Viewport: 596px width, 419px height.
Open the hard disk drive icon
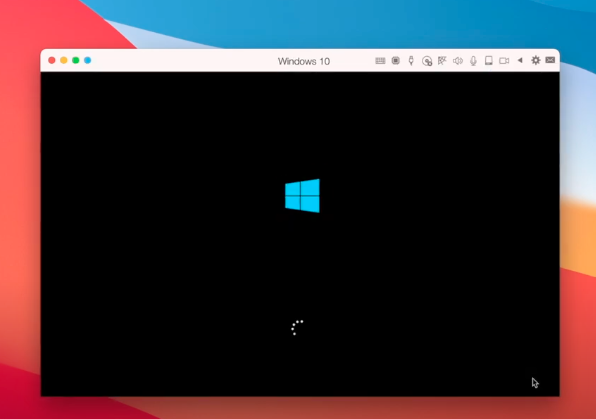[489, 60]
